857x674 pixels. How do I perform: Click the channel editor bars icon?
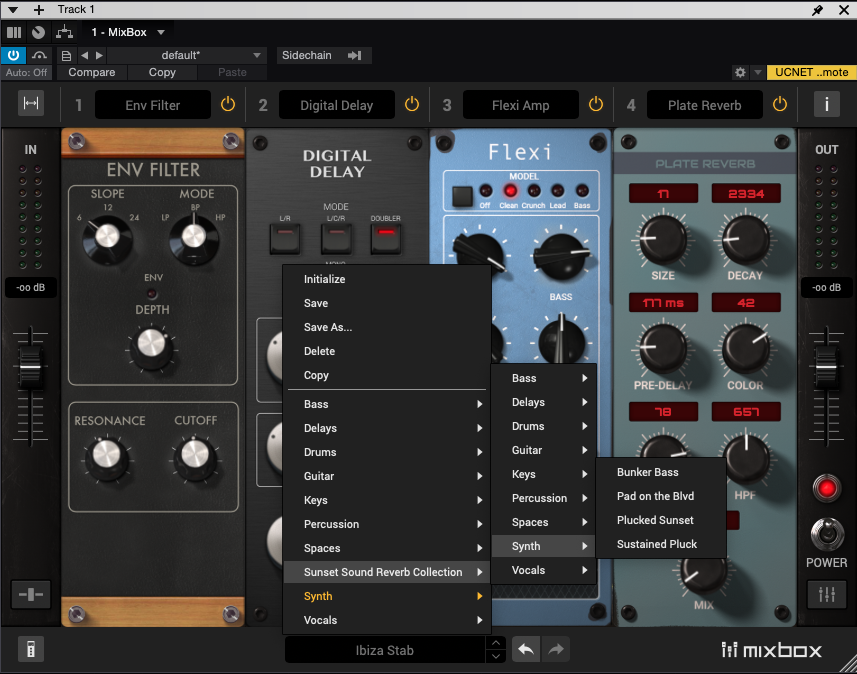click(14, 32)
